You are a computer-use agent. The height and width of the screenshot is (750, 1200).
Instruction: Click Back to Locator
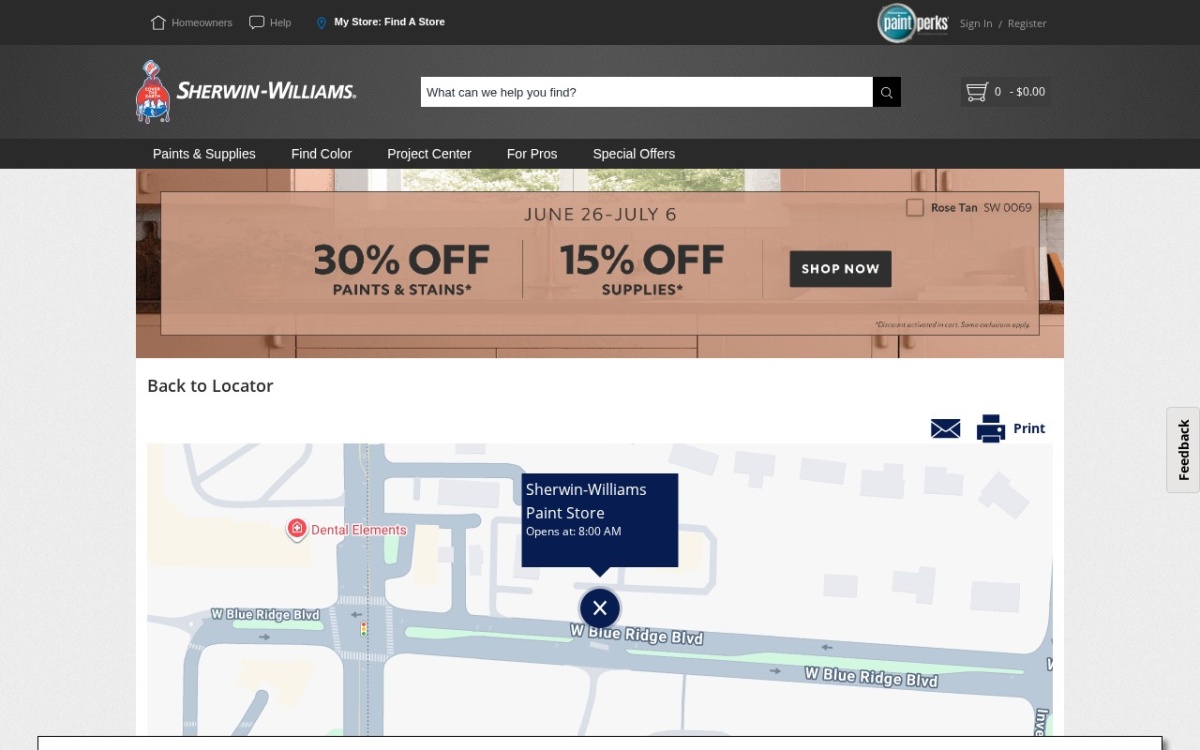210,386
